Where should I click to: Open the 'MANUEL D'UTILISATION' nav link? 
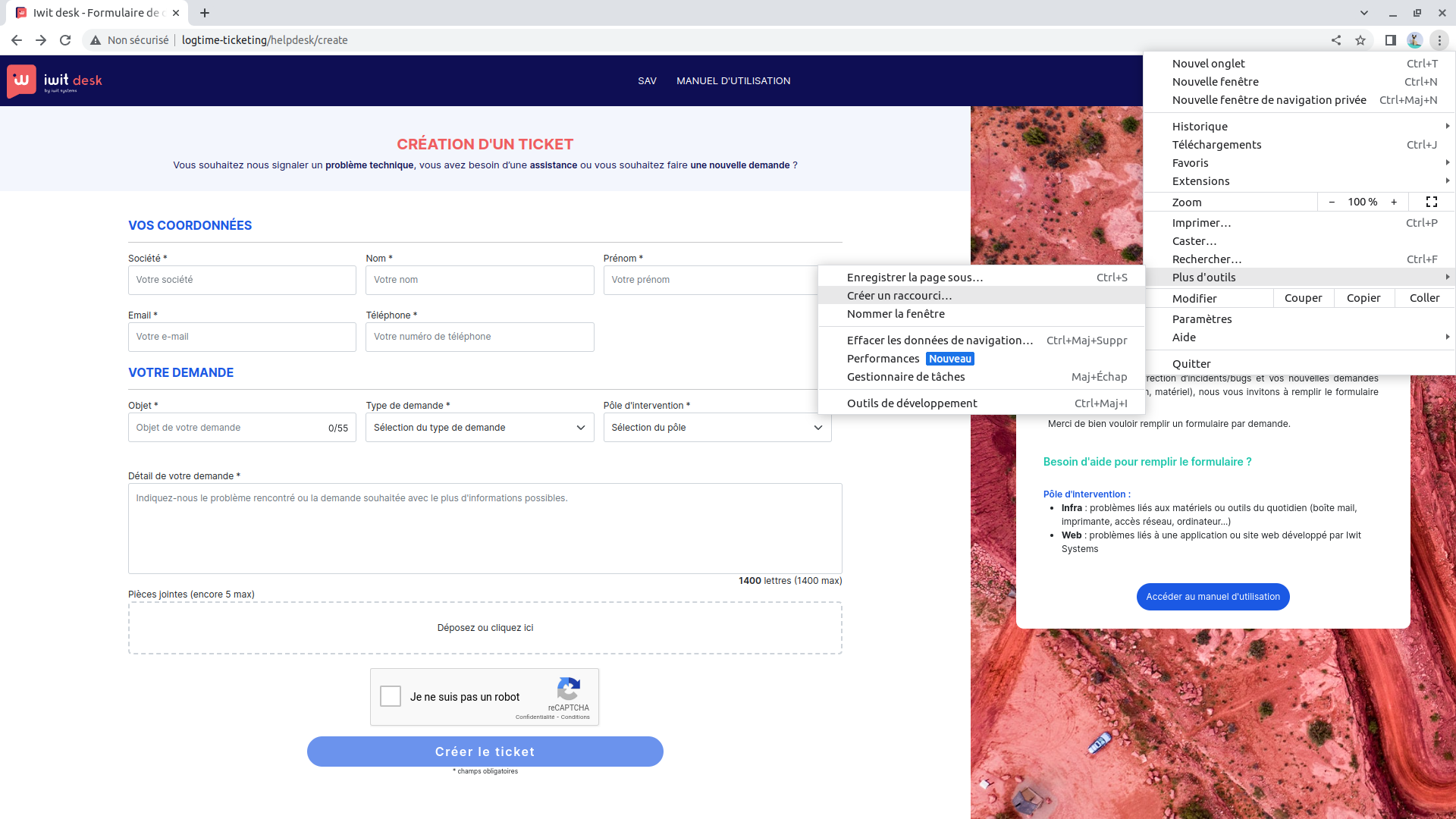coord(733,81)
